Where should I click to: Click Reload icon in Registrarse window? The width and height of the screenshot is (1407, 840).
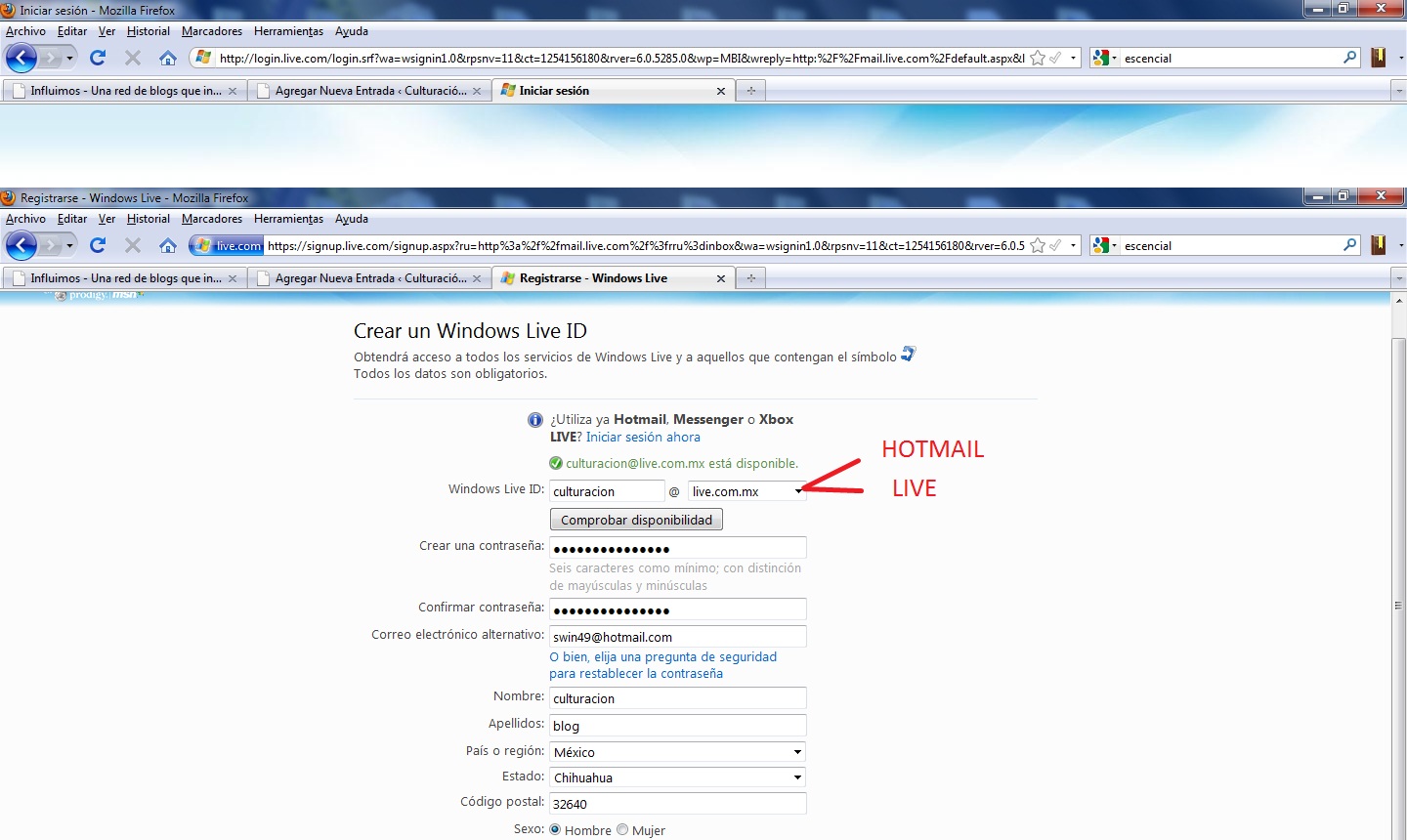98,245
